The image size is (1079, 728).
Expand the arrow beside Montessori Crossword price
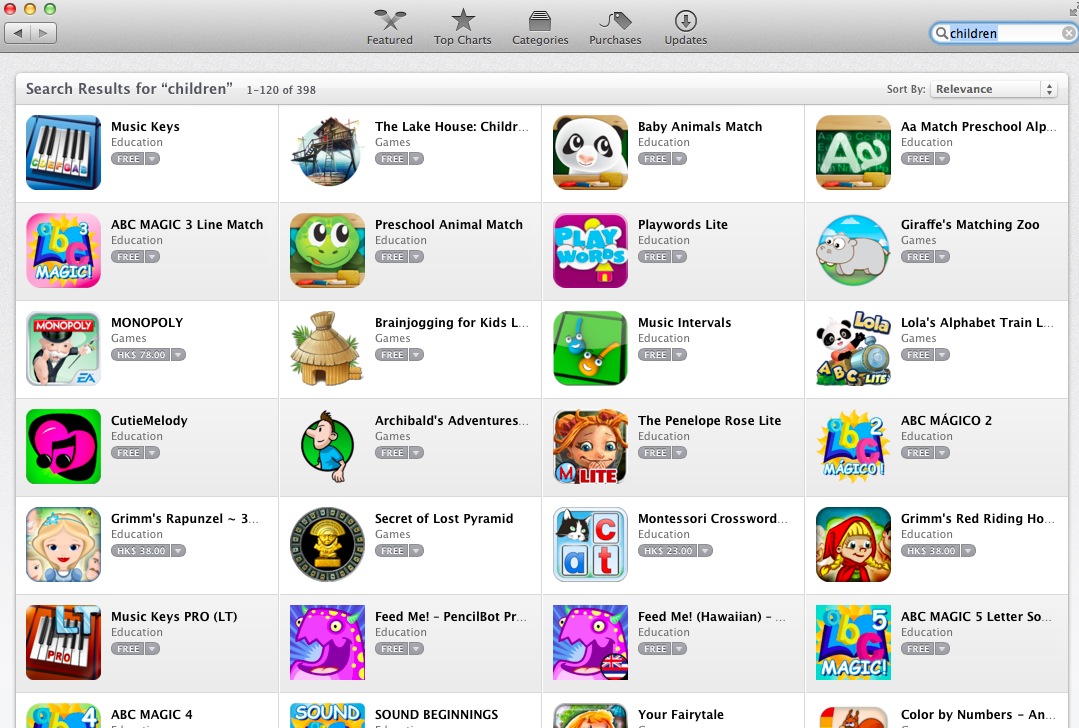pyautogui.click(x=705, y=550)
